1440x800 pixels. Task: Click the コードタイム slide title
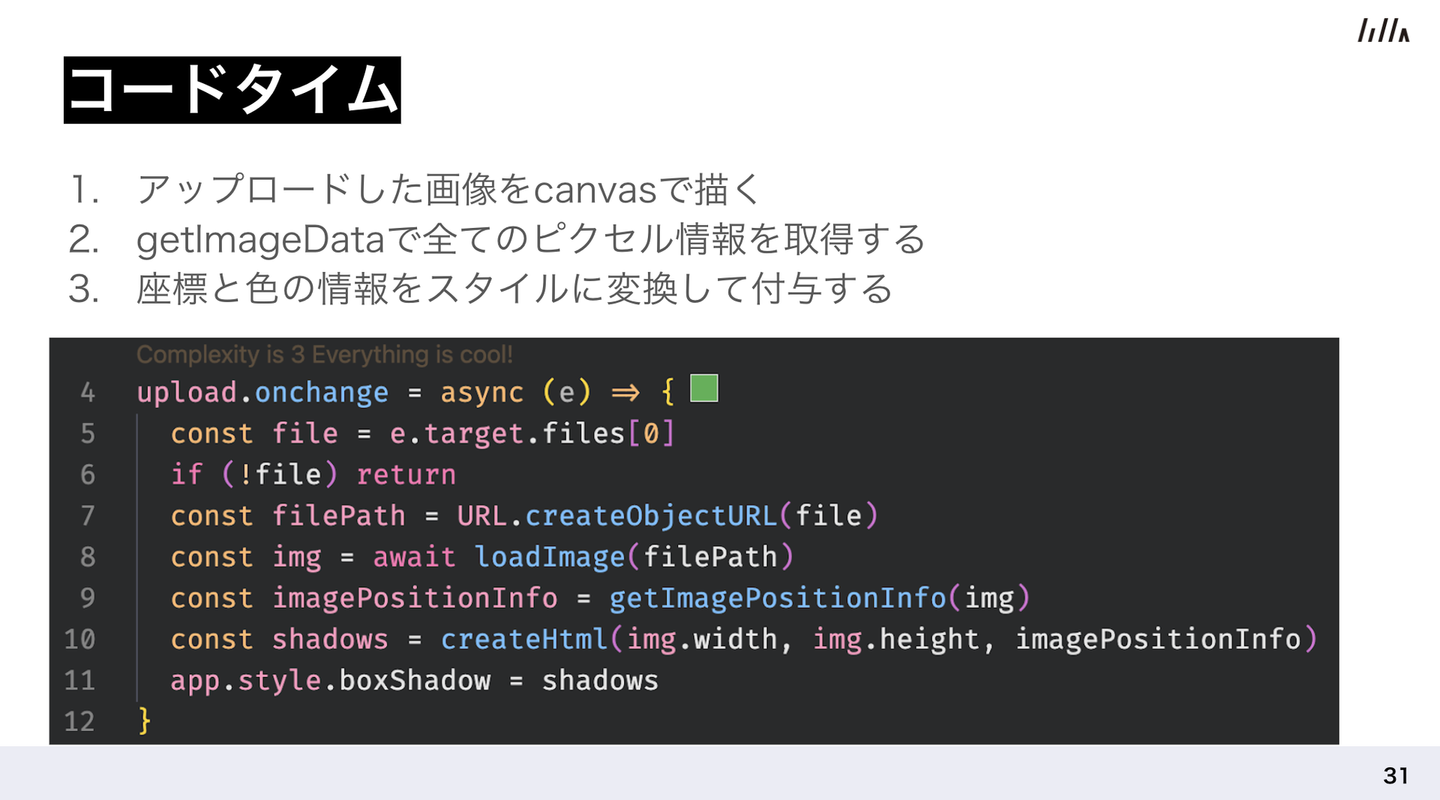[x=232, y=90]
